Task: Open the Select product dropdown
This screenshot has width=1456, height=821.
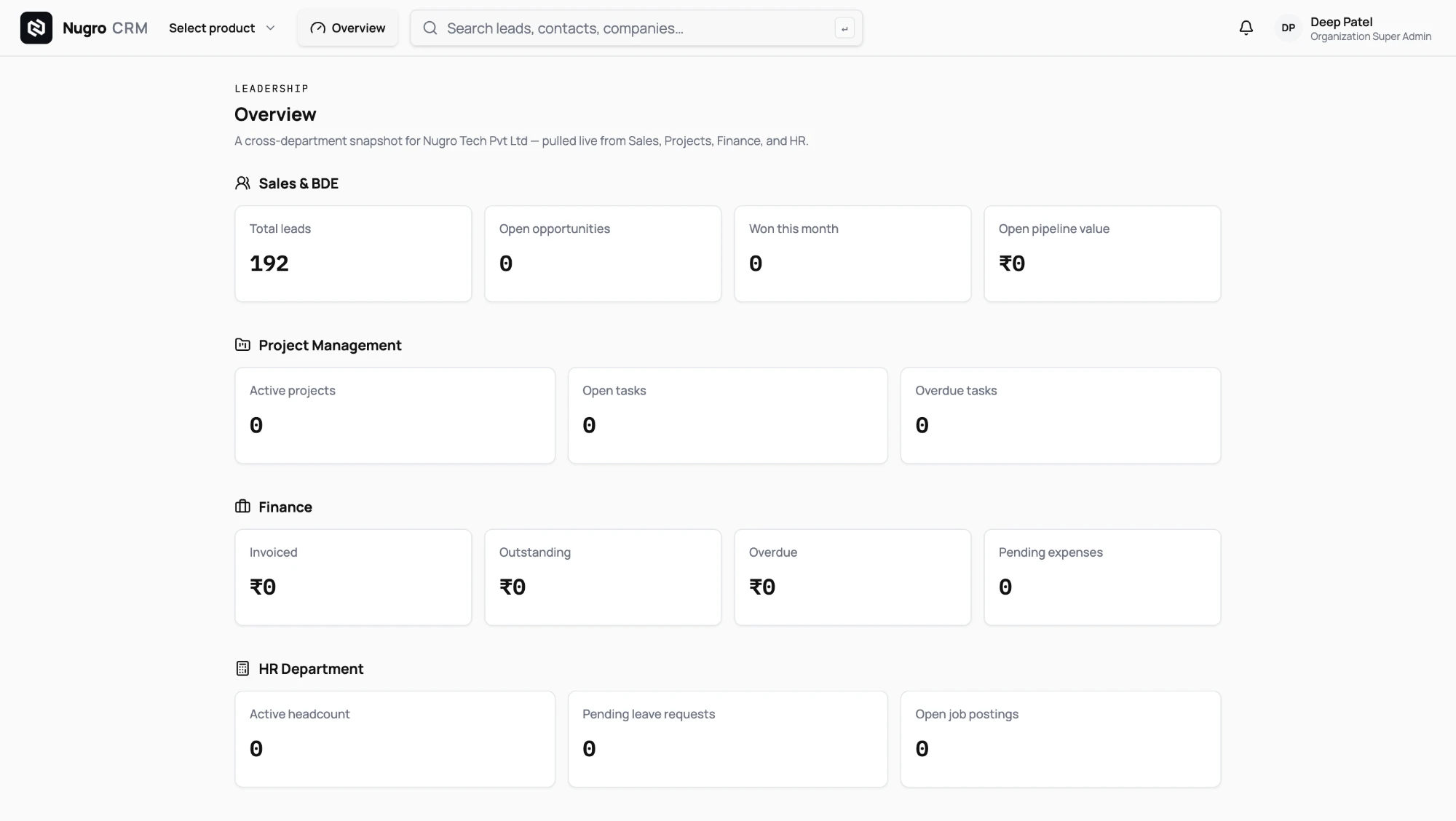Action: pos(222,28)
